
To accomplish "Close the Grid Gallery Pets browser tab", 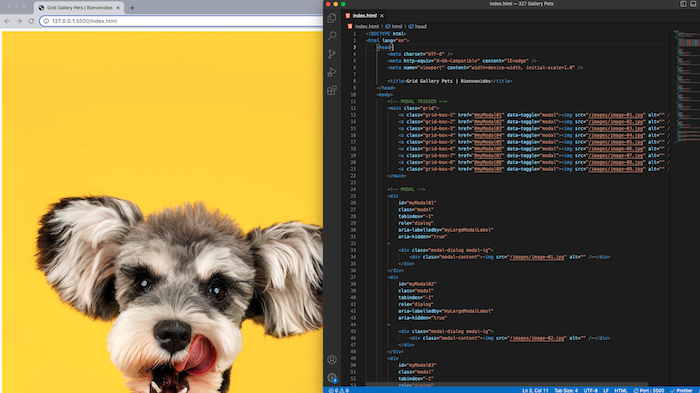I will click(118, 8).
